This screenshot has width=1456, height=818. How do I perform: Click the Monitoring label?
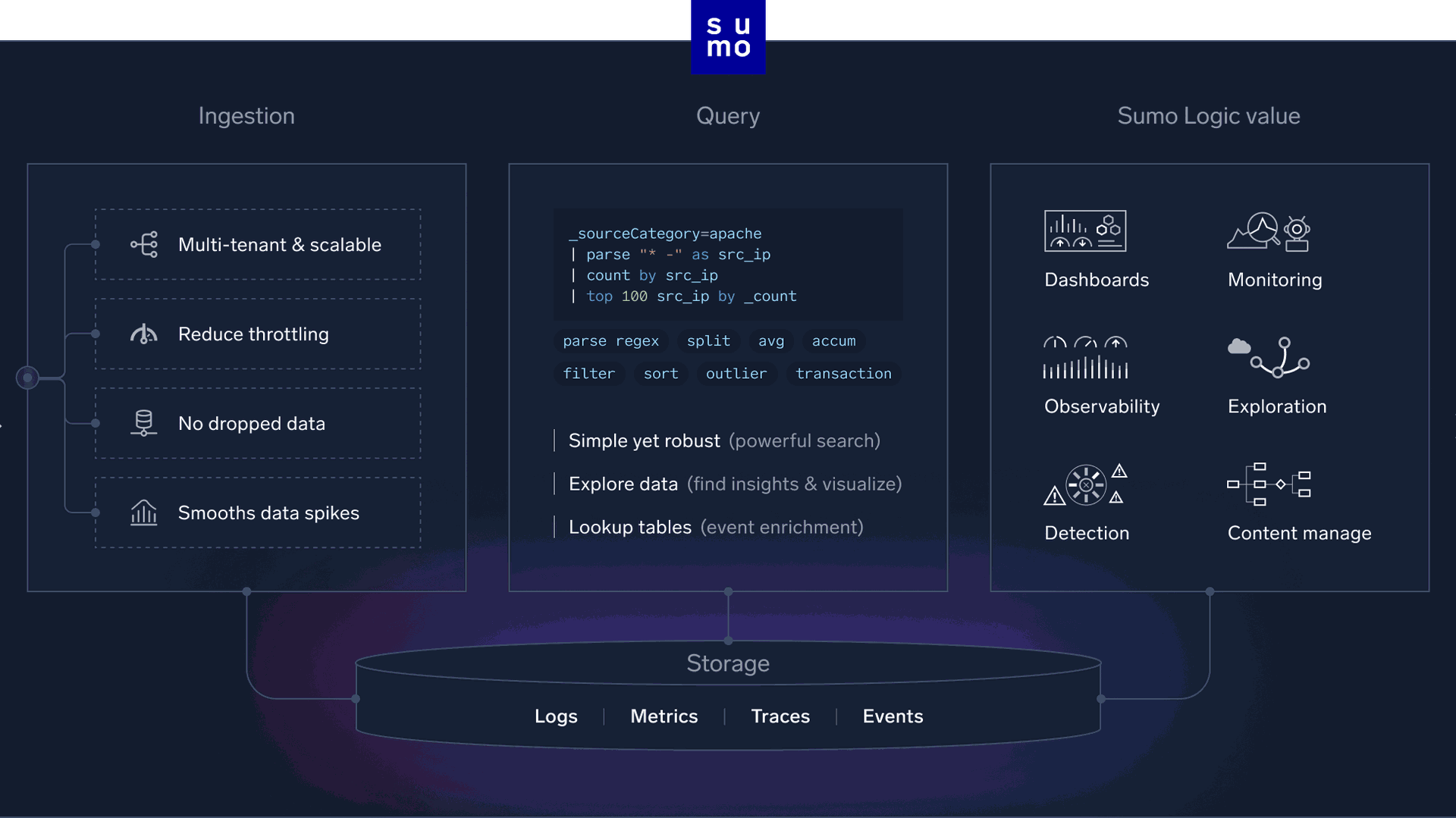click(x=1275, y=280)
